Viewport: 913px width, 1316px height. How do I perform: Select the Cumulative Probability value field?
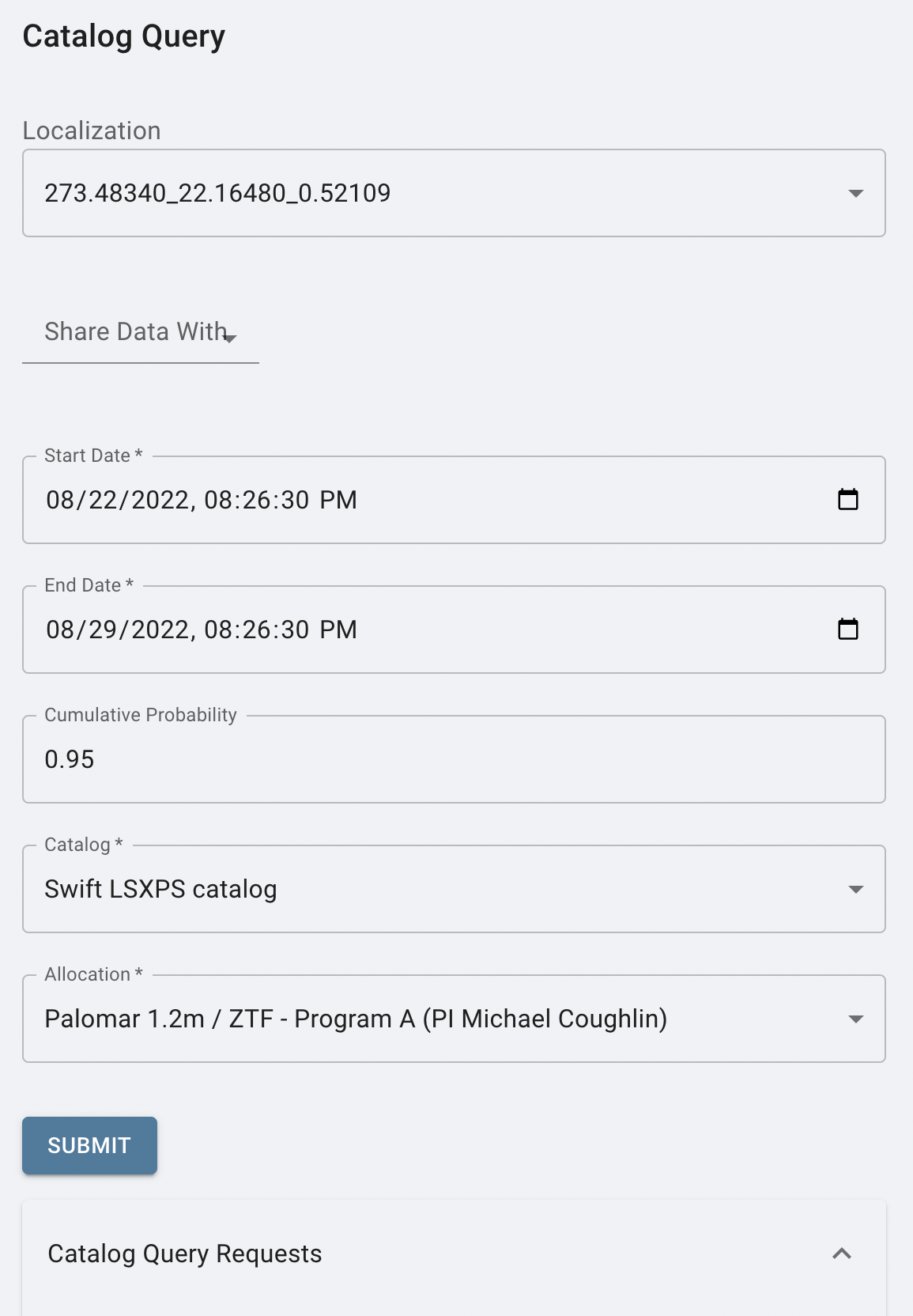pos(455,758)
